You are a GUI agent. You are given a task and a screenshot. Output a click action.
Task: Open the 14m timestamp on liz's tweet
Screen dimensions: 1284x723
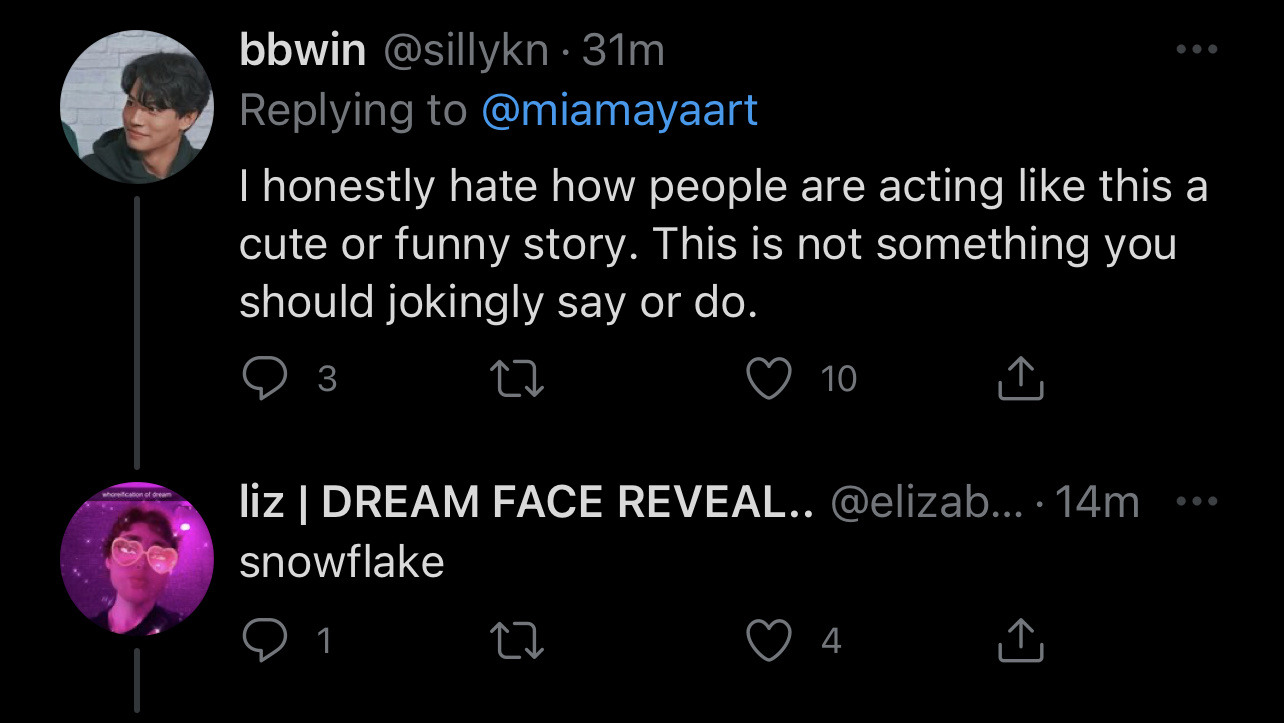pyautogui.click(x=1097, y=503)
